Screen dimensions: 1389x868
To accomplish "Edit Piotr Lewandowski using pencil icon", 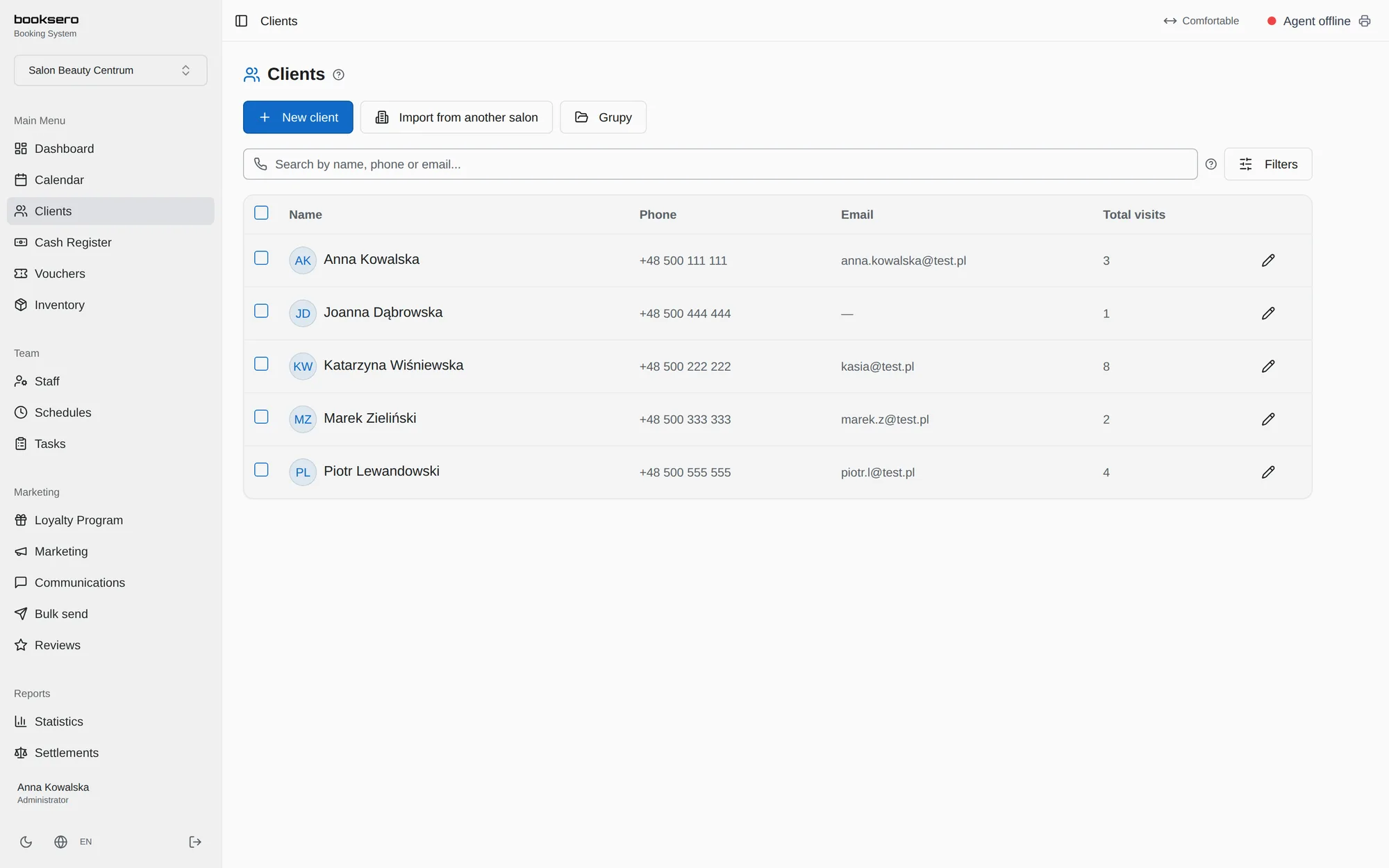I will coord(1268,472).
